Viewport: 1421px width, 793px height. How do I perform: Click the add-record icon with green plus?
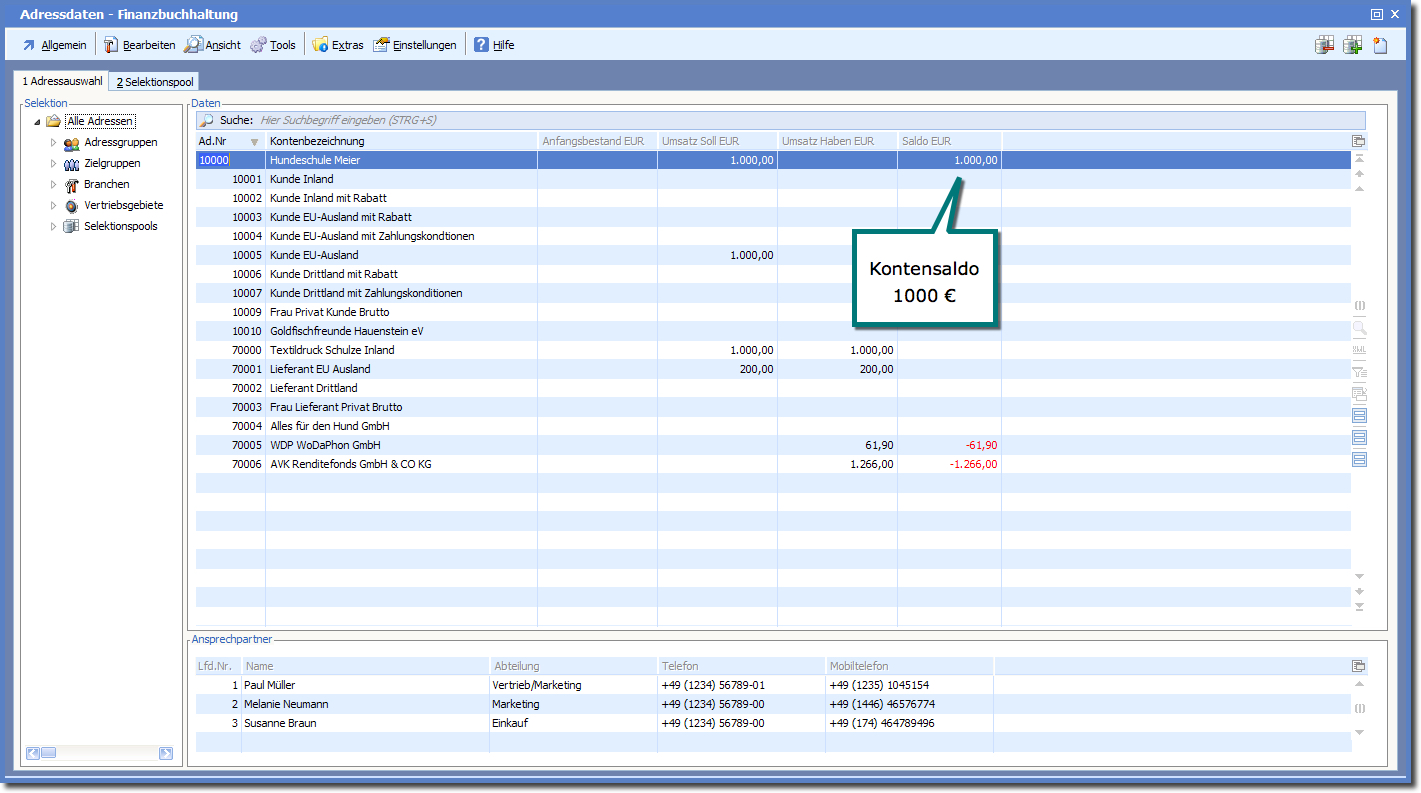tap(1352, 45)
